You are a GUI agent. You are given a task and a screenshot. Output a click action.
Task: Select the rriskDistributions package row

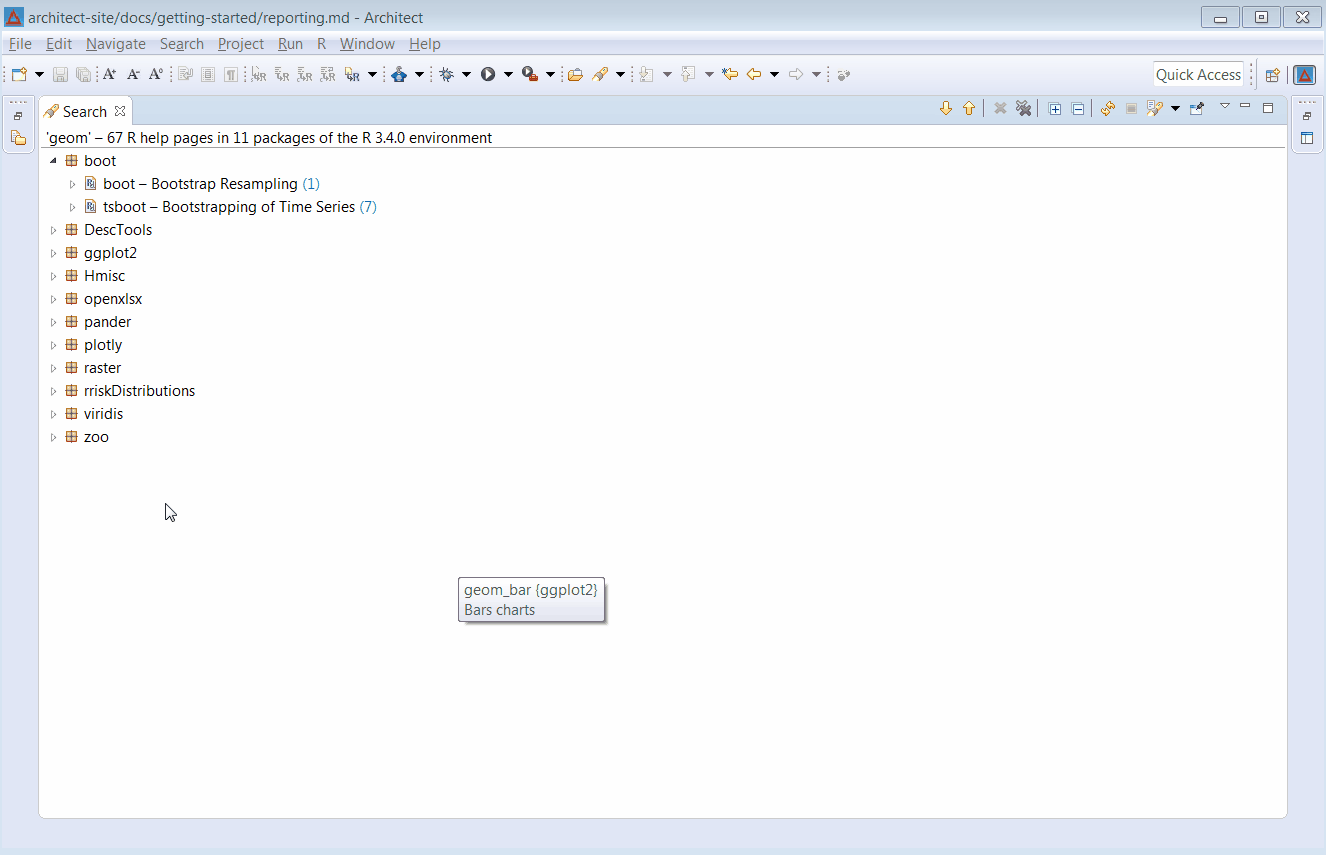[130, 391]
